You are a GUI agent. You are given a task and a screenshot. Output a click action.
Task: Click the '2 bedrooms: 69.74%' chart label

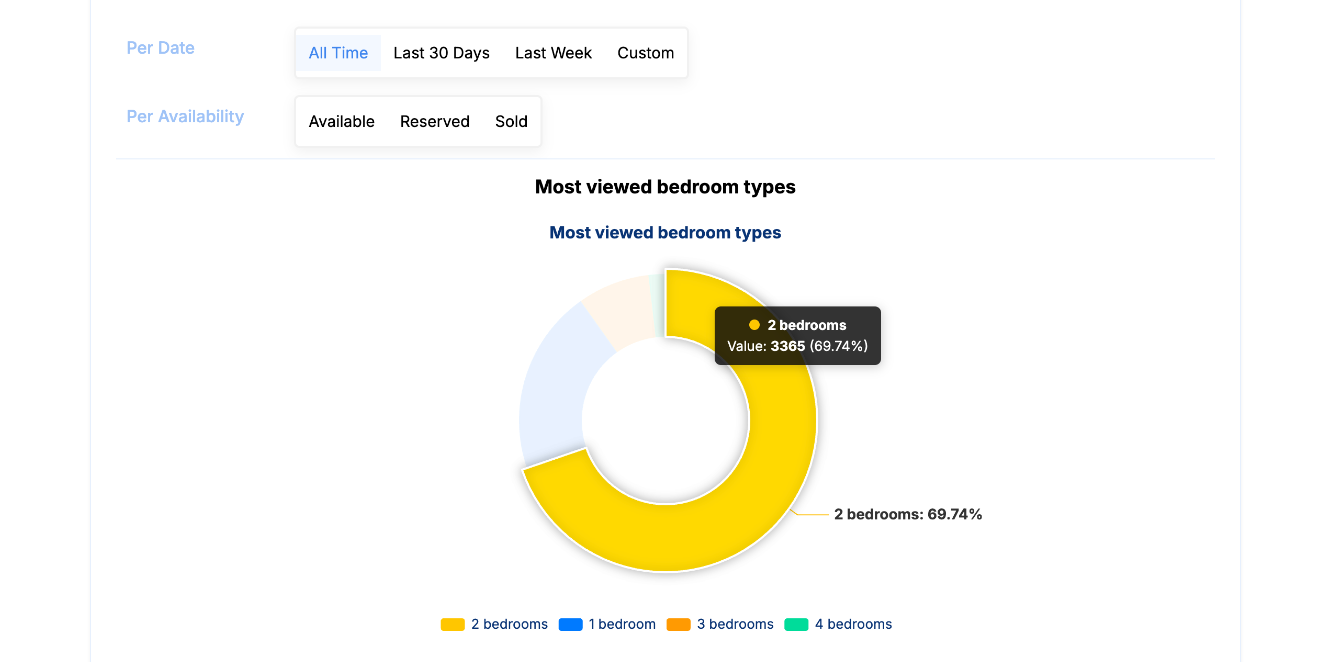(x=908, y=514)
